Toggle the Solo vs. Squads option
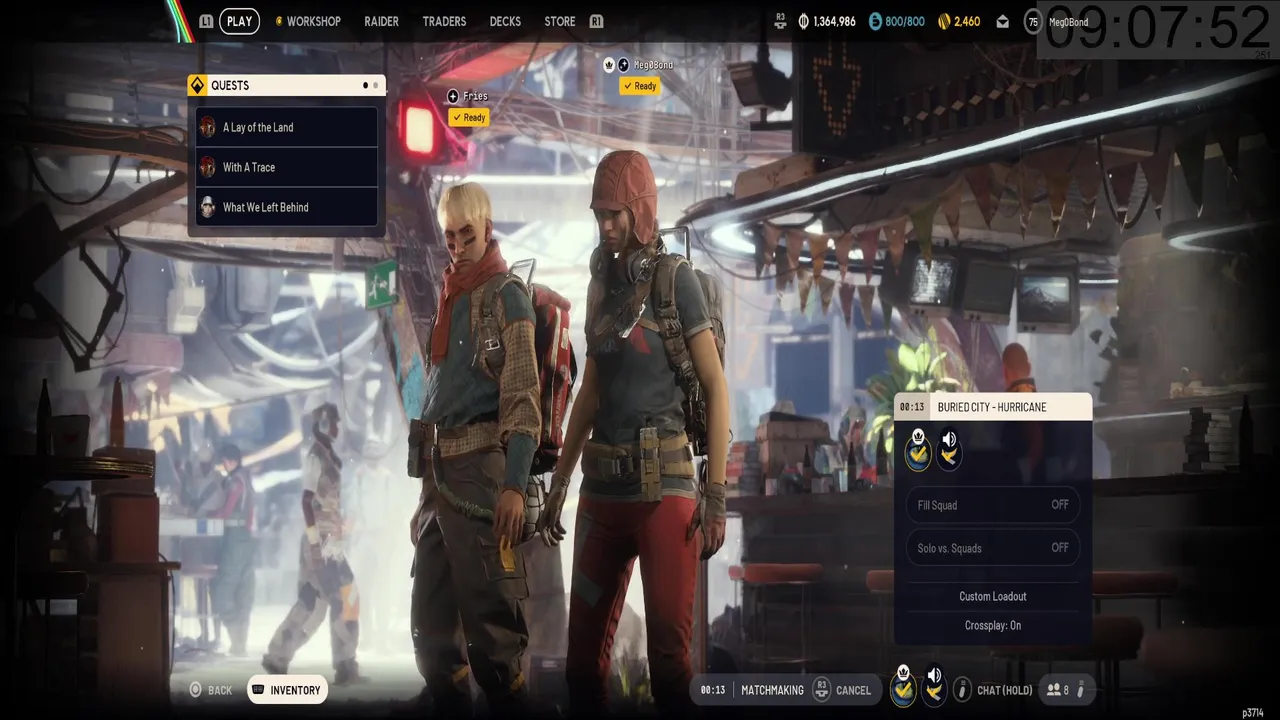The width and height of the screenshot is (1280, 720). pyautogui.click(x=993, y=548)
